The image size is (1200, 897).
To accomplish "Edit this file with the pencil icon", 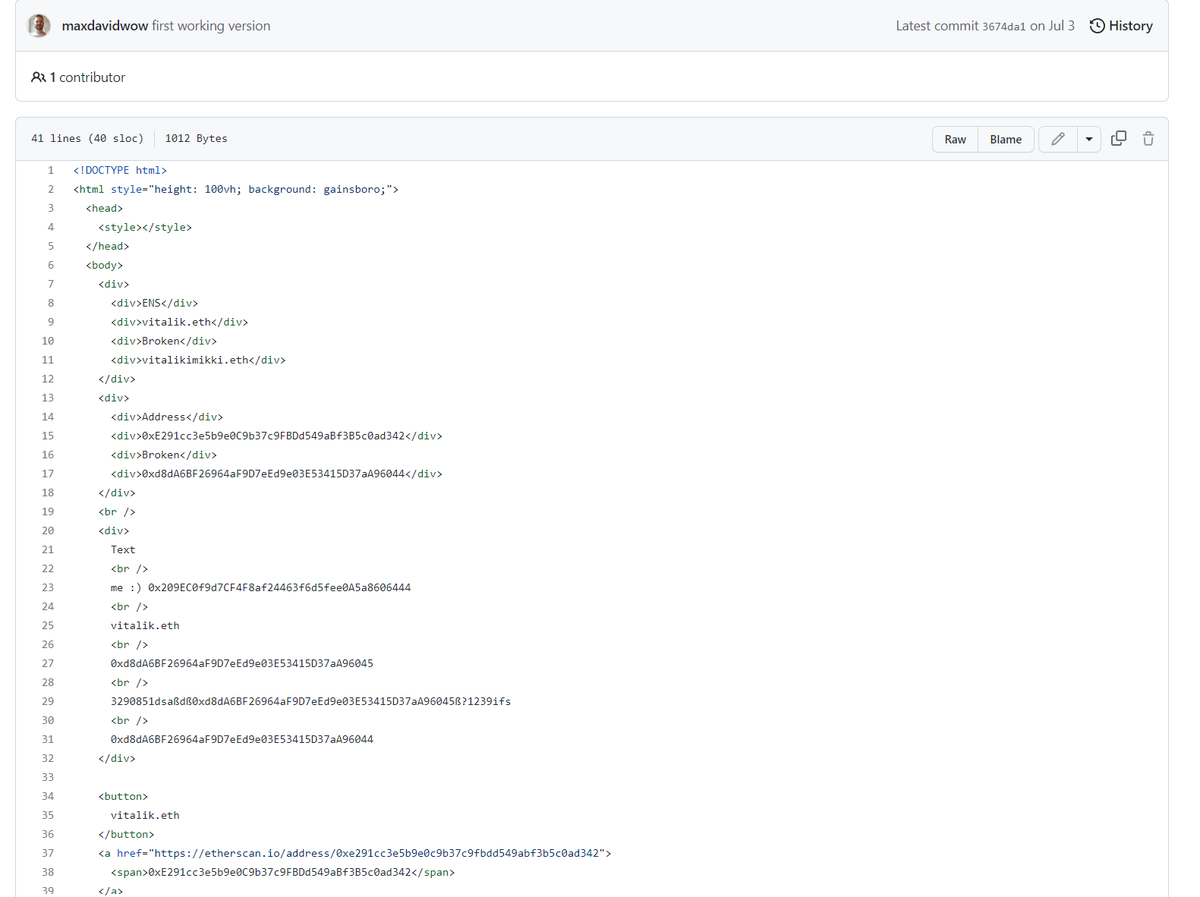I will coord(1057,139).
